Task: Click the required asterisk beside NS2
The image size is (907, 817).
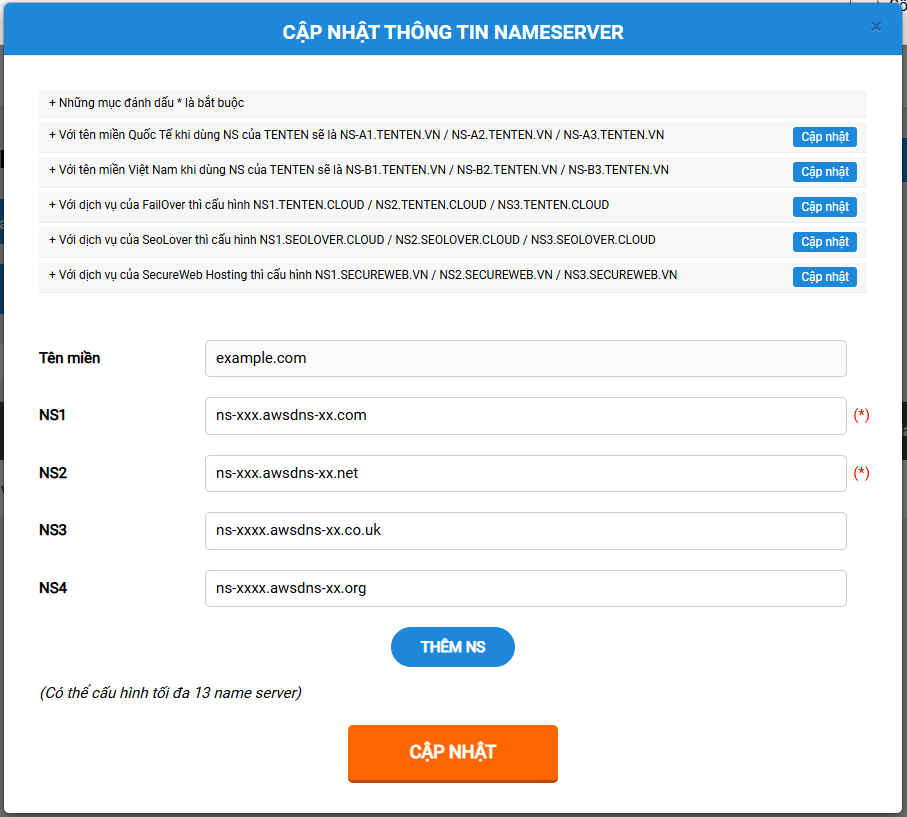Action: [x=861, y=473]
